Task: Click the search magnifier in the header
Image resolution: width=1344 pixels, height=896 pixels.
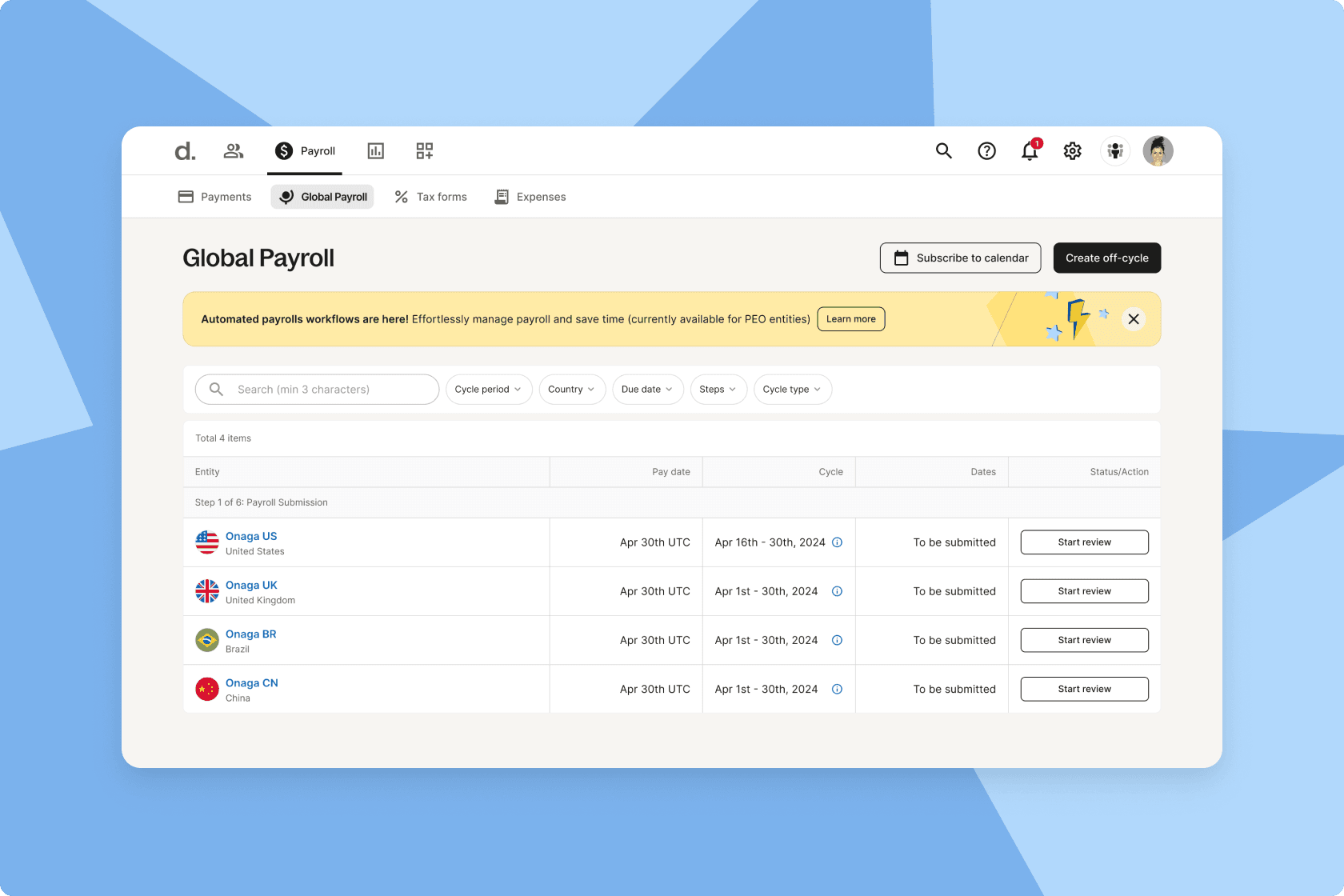Action: tap(944, 150)
